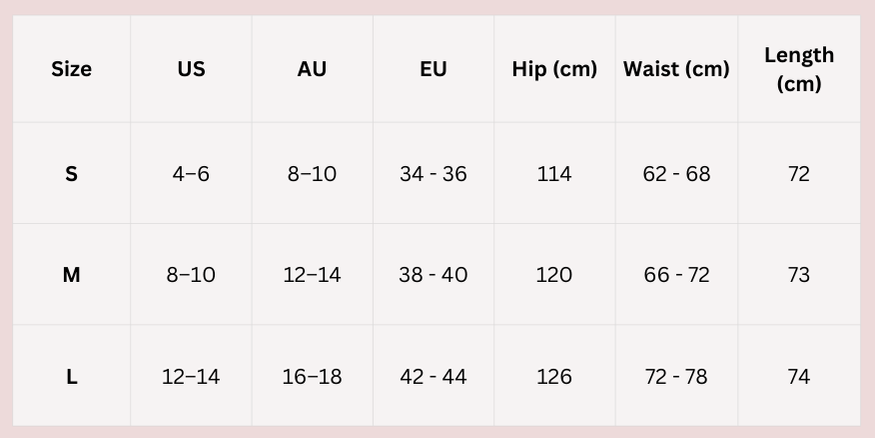Select the L size row label

point(71,377)
